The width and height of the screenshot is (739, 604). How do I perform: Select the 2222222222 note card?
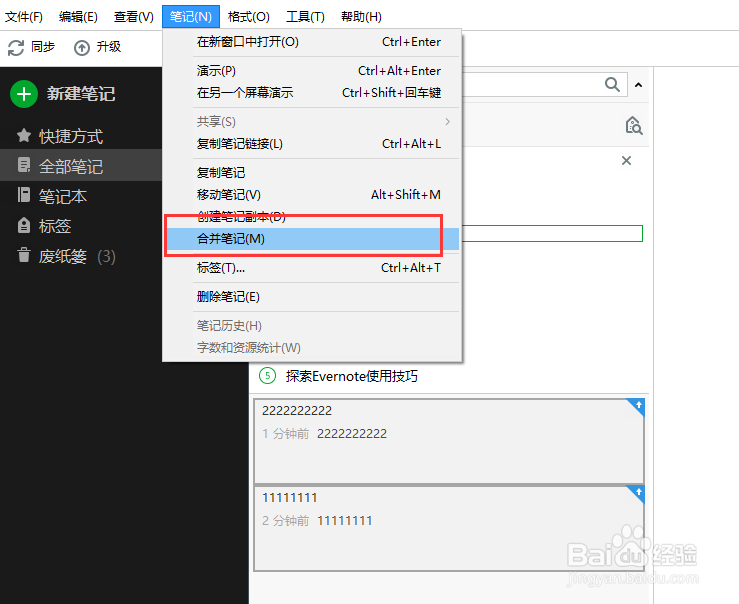449,441
